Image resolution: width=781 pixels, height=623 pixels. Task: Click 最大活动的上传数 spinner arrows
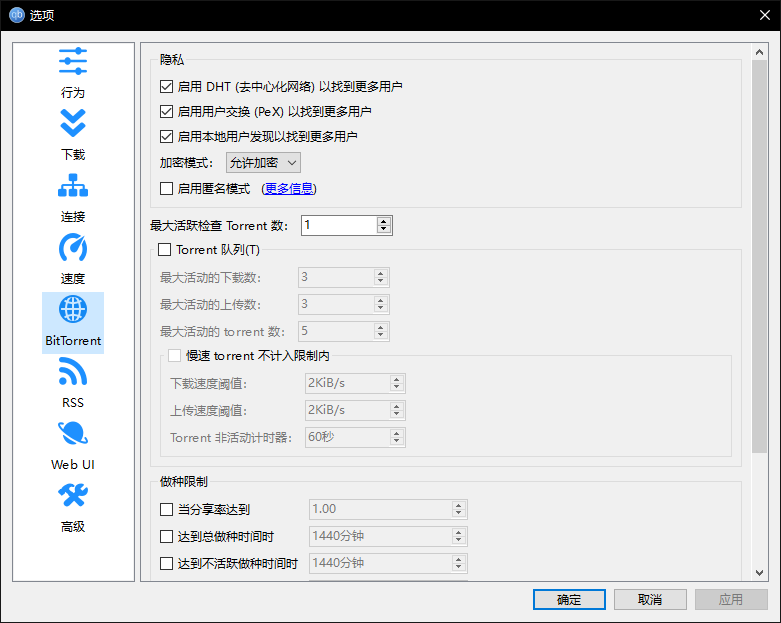[x=381, y=304]
